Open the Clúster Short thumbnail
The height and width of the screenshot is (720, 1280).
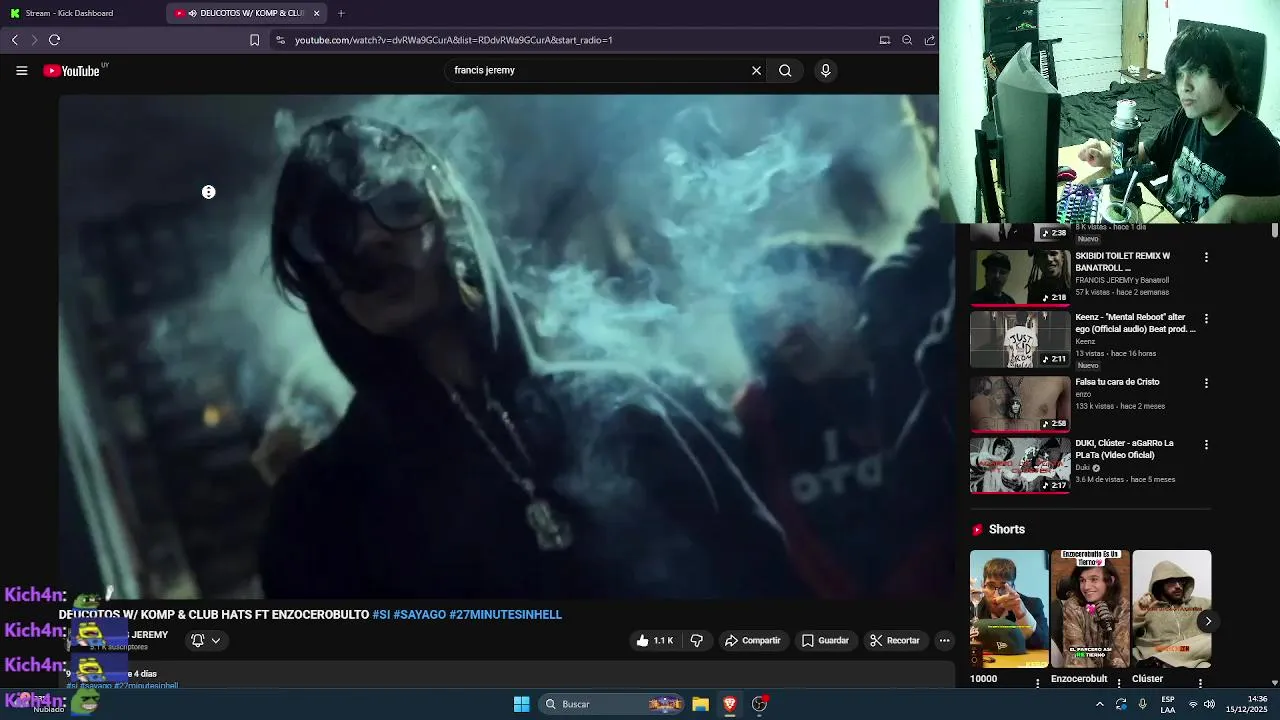pyautogui.click(x=1171, y=609)
